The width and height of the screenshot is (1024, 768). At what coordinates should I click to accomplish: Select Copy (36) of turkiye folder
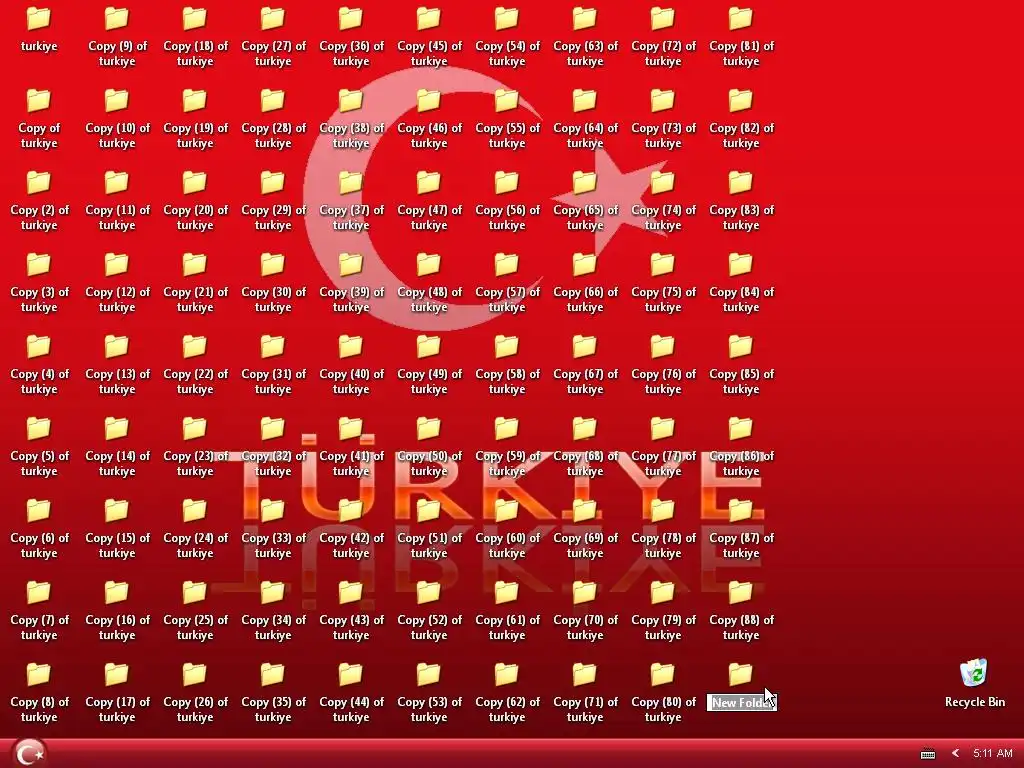pyautogui.click(x=351, y=18)
